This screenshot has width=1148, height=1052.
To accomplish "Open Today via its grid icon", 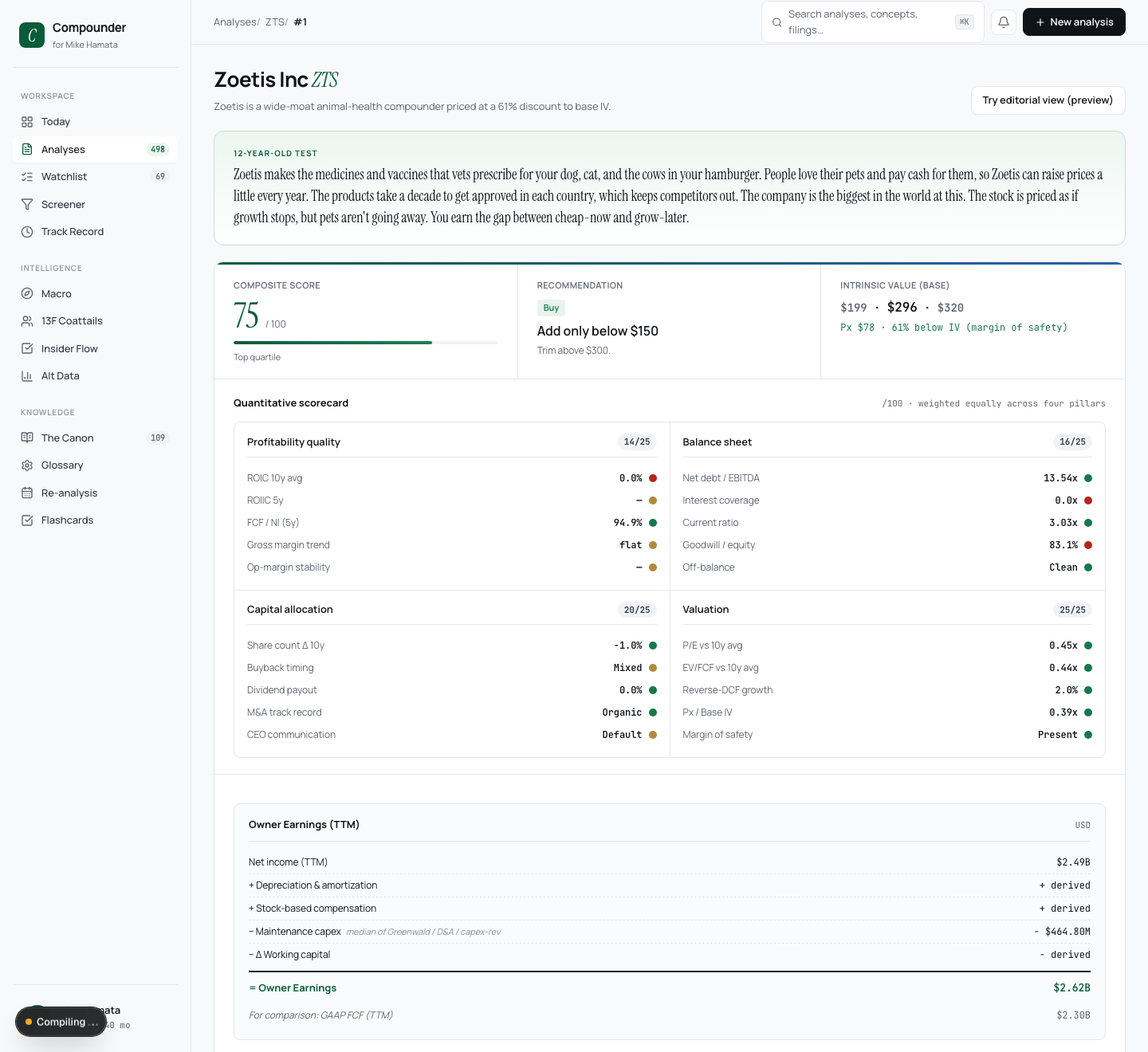I will click(x=27, y=122).
